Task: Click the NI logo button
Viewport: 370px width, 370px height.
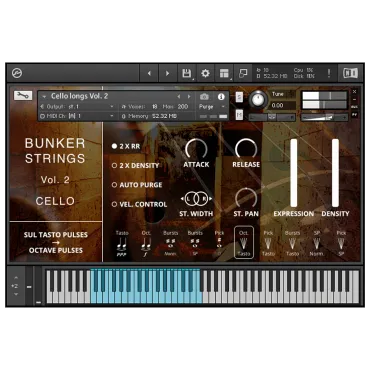Action: 350,73
